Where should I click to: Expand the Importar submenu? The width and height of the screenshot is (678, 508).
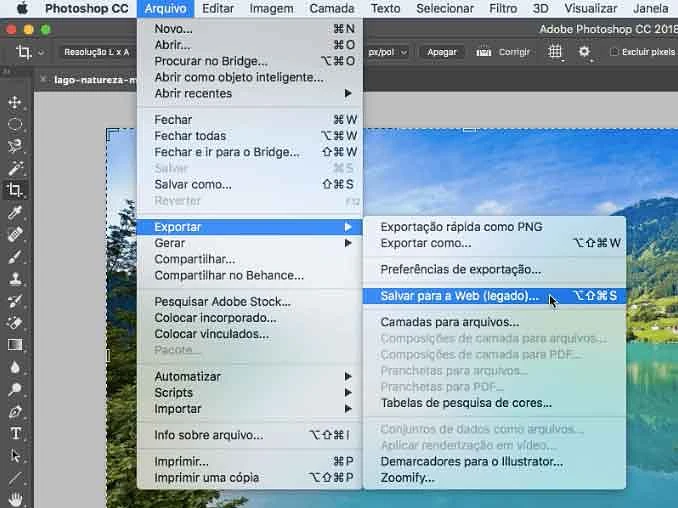coord(250,409)
